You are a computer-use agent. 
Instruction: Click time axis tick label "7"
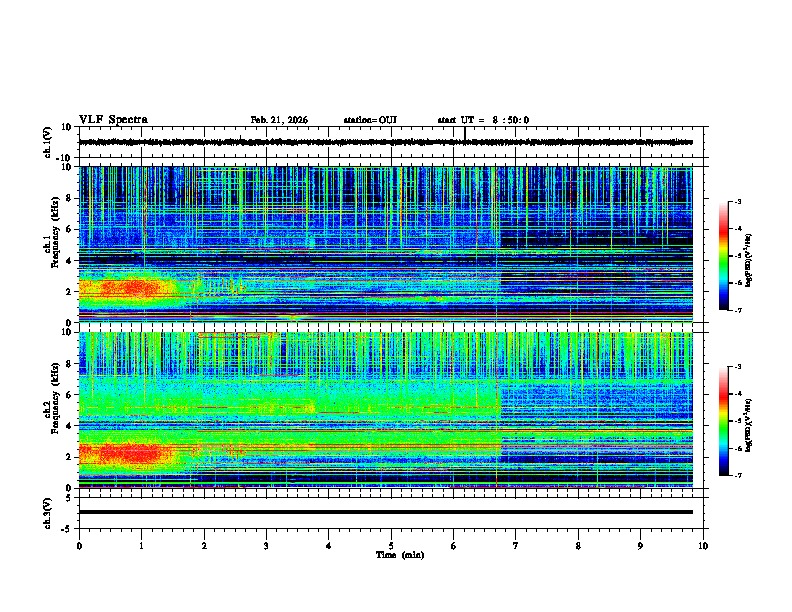(x=516, y=546)
